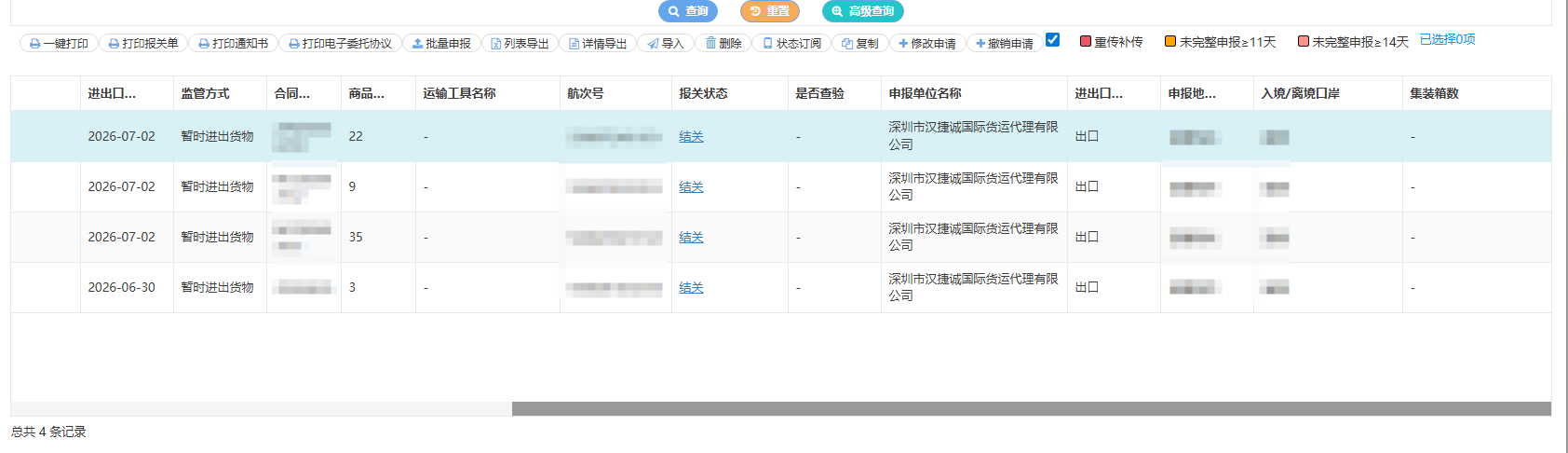The height and width of the screenshot is (453, 1568).
Task: Click 批量申报 batch declare upload button
Action: 441,44
